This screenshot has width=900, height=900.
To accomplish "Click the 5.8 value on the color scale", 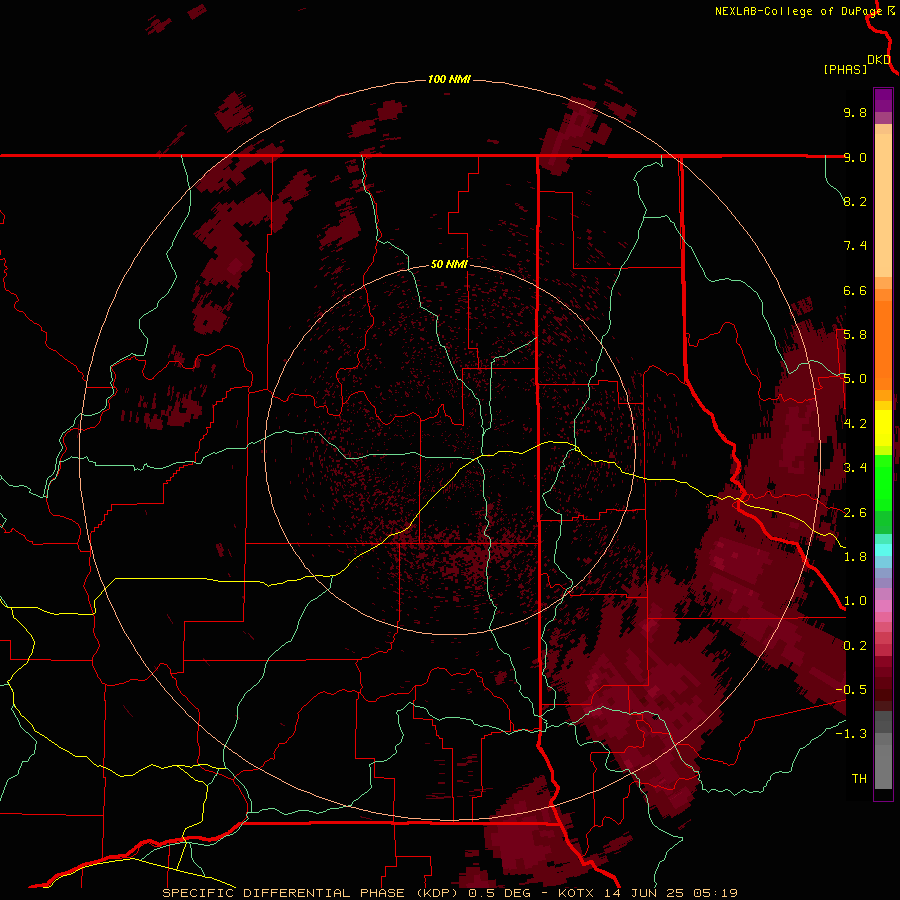I will click(855, 335).
